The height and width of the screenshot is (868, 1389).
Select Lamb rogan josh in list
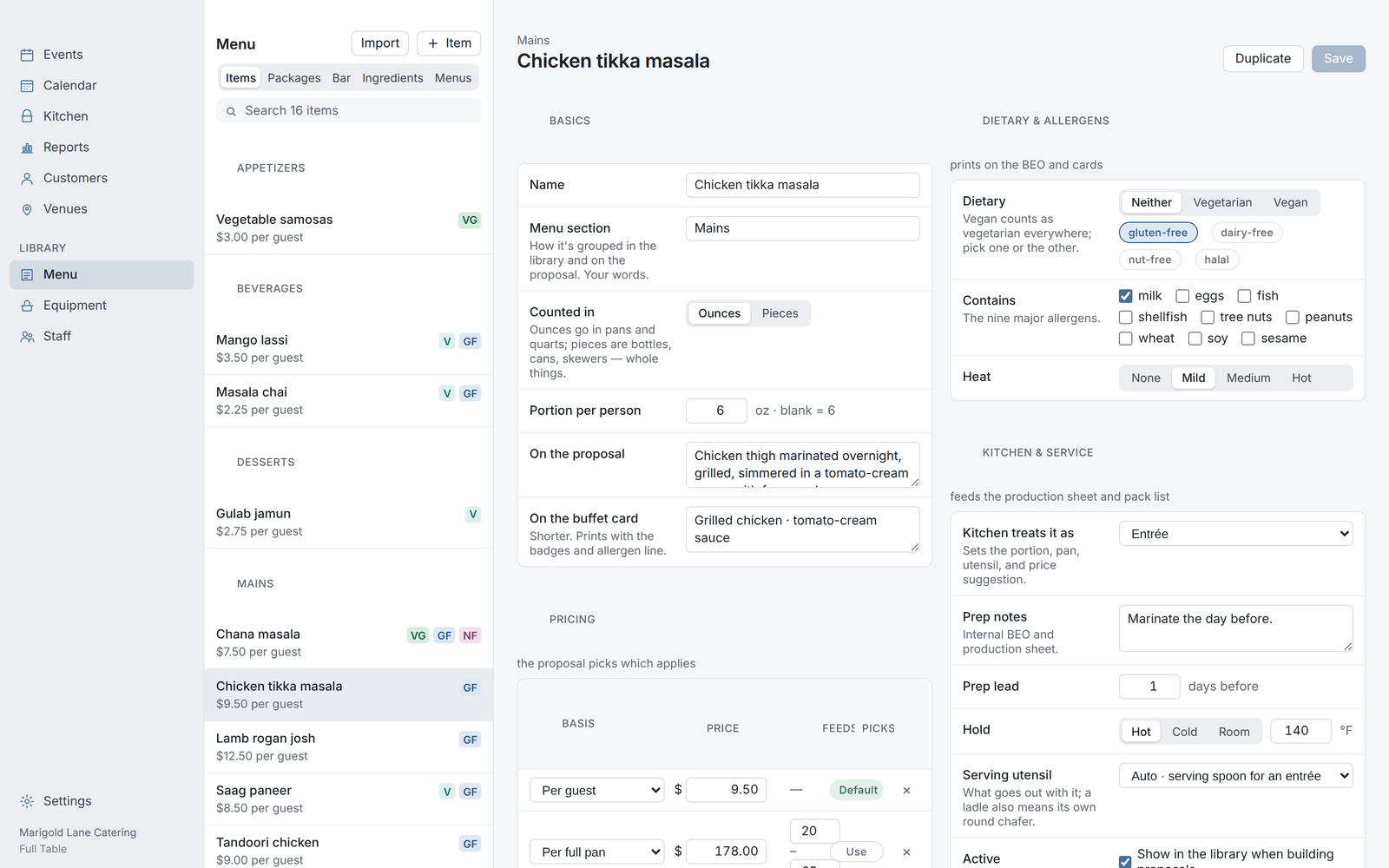(x=349, y=747)
